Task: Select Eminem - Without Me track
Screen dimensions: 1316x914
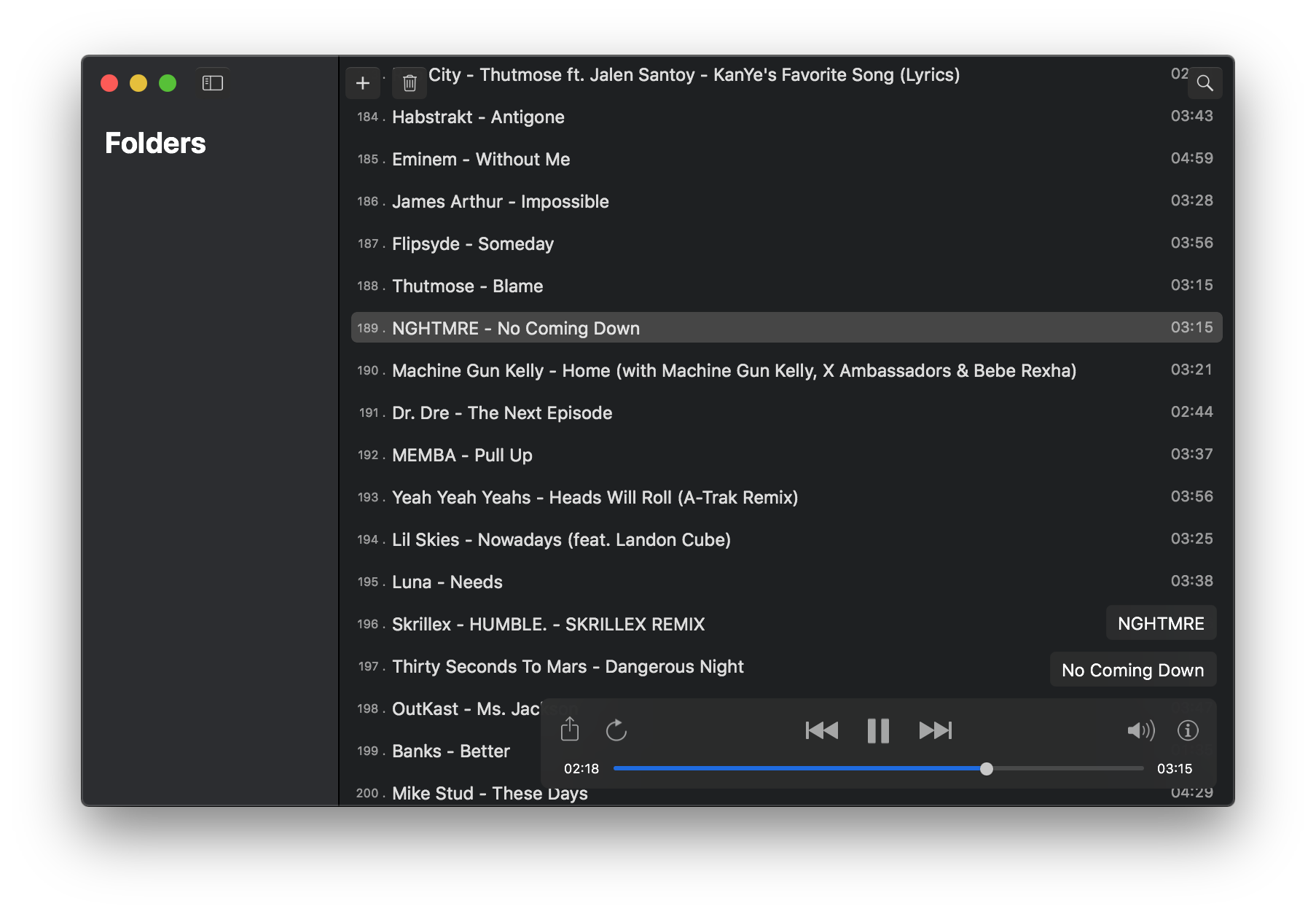Action: tap(786, 159)
